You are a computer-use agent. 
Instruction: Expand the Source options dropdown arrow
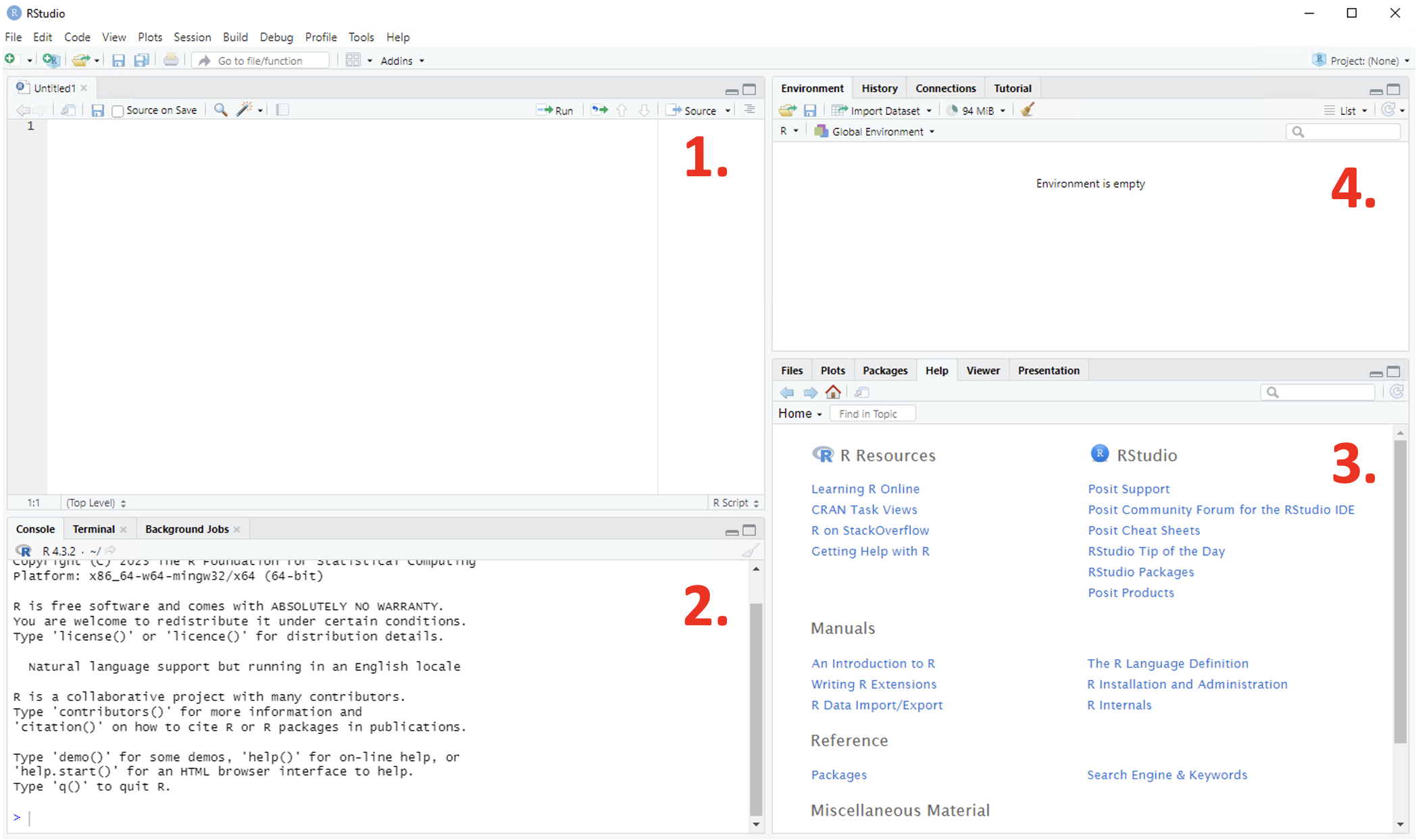(x=728, y=111)
